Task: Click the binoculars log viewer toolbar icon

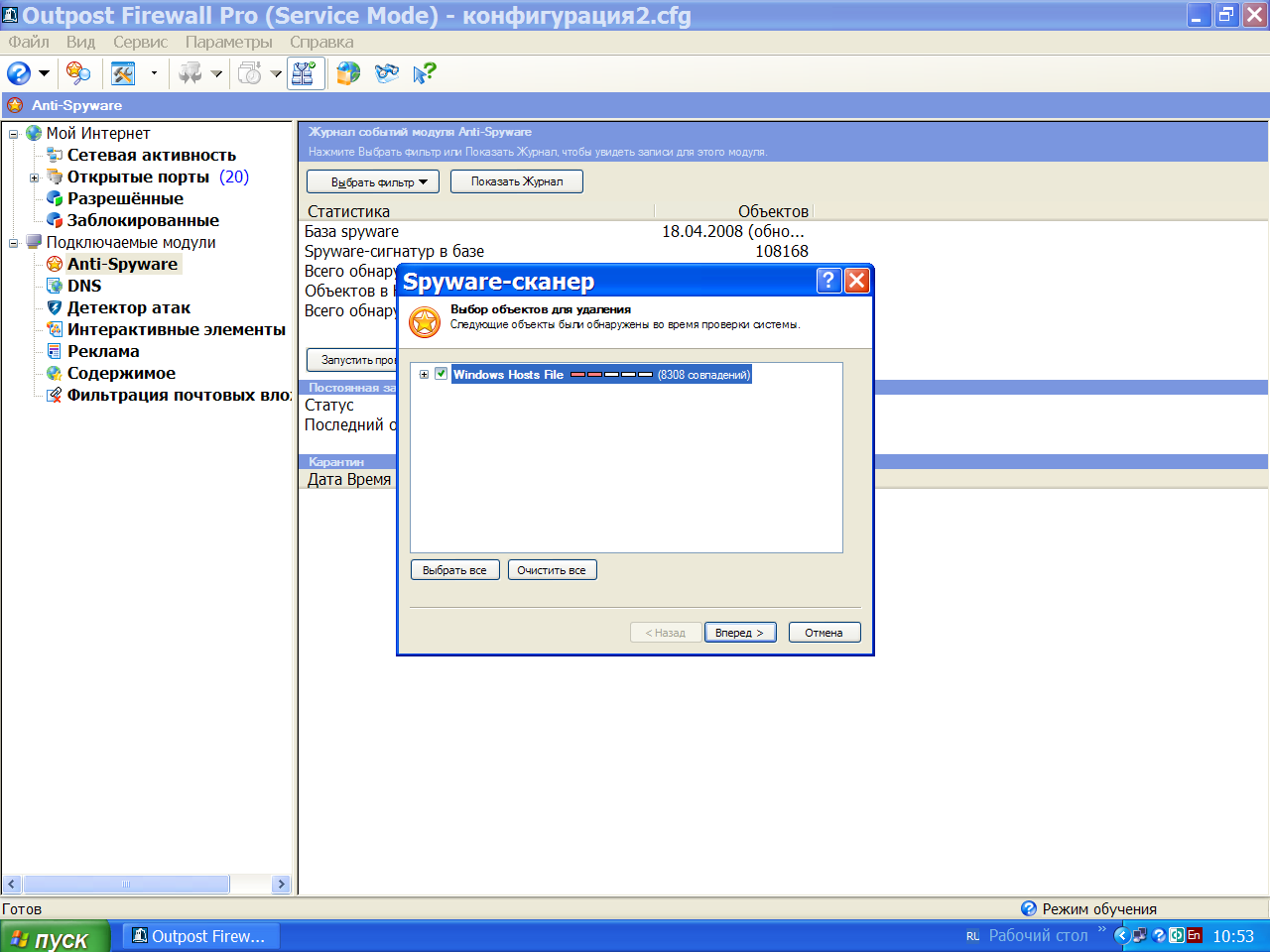Action: pos(387,73)
